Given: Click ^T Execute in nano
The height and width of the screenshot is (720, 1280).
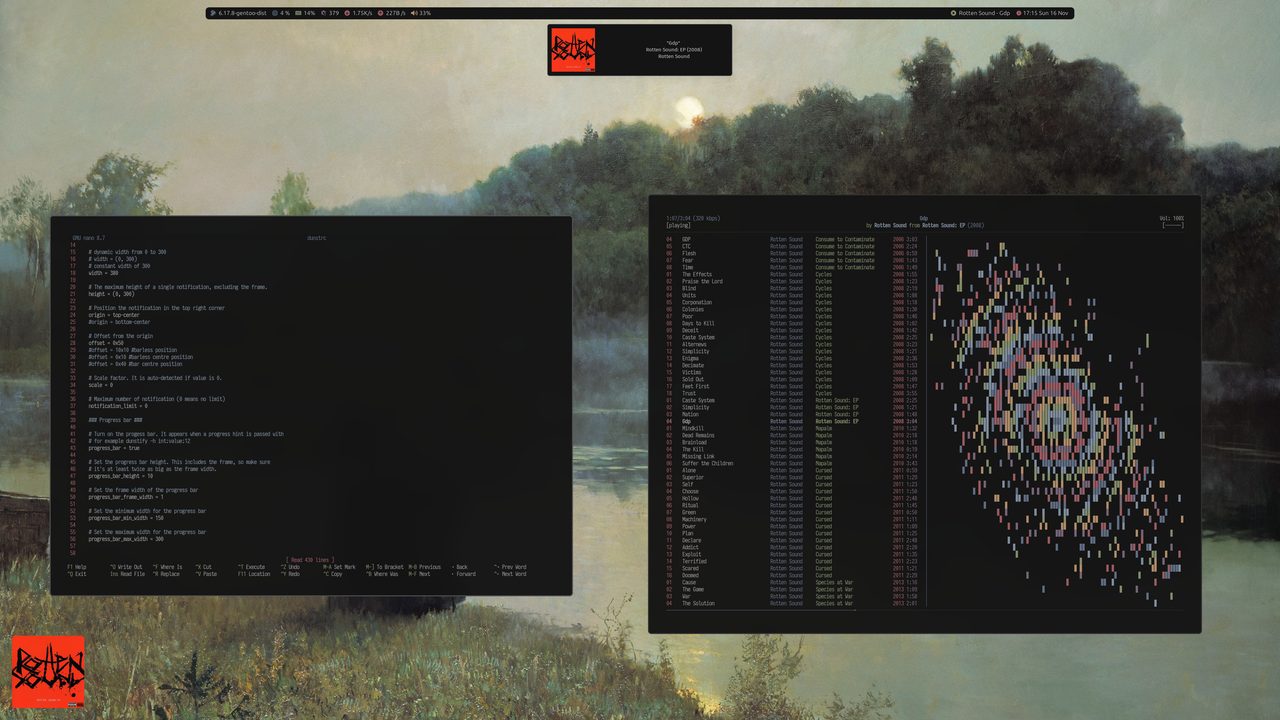Looking at the screenshot, I should tap(252, 567).
